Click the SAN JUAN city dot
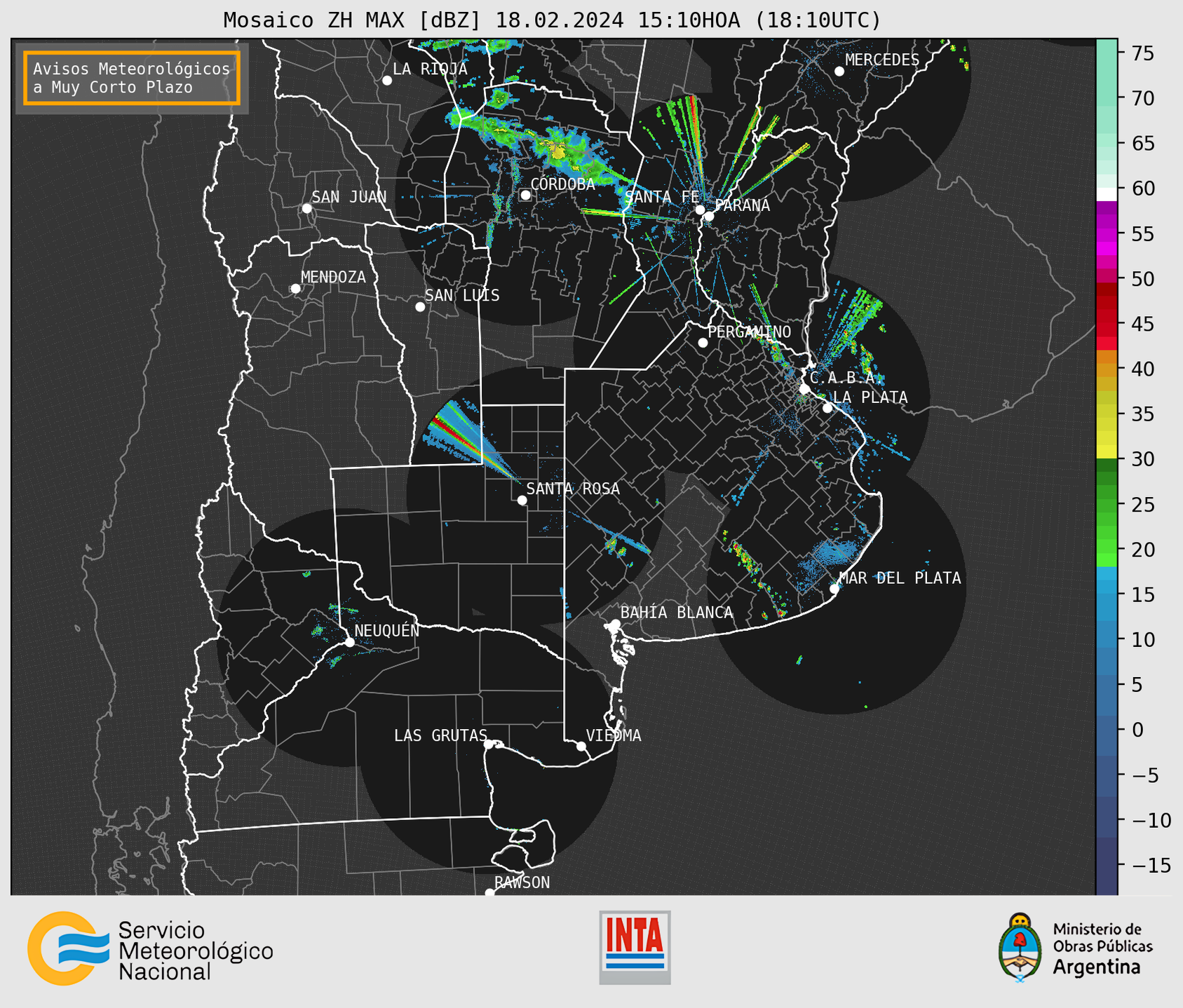The height and width of the screenshot is (1008, 1183). click(306, 208)
